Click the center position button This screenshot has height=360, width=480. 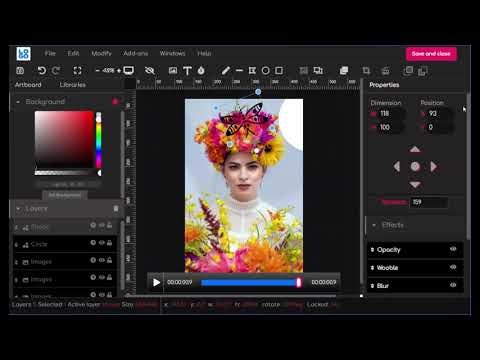pyautogui.click(x=415, y=166)
